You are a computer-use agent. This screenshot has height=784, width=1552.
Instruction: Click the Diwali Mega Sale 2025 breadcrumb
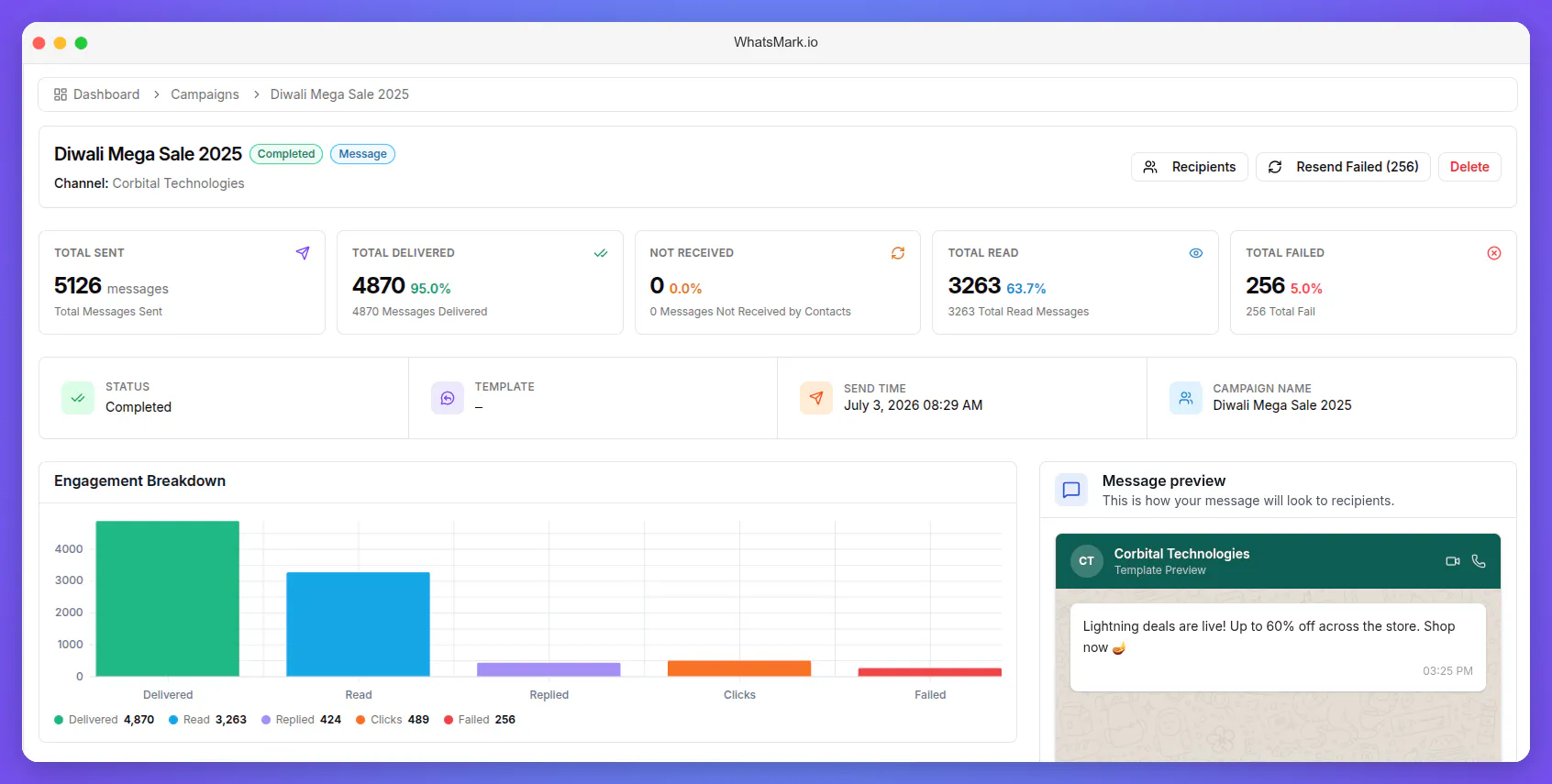tap(339, 94)
